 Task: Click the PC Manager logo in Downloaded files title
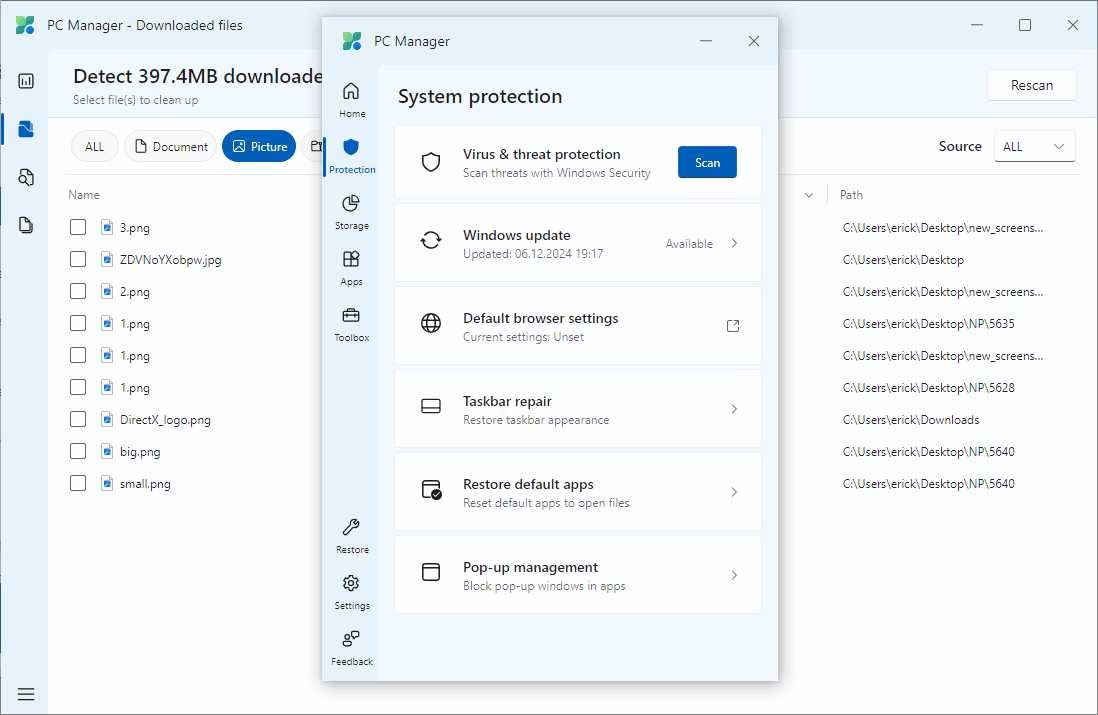tap(25, 25)
